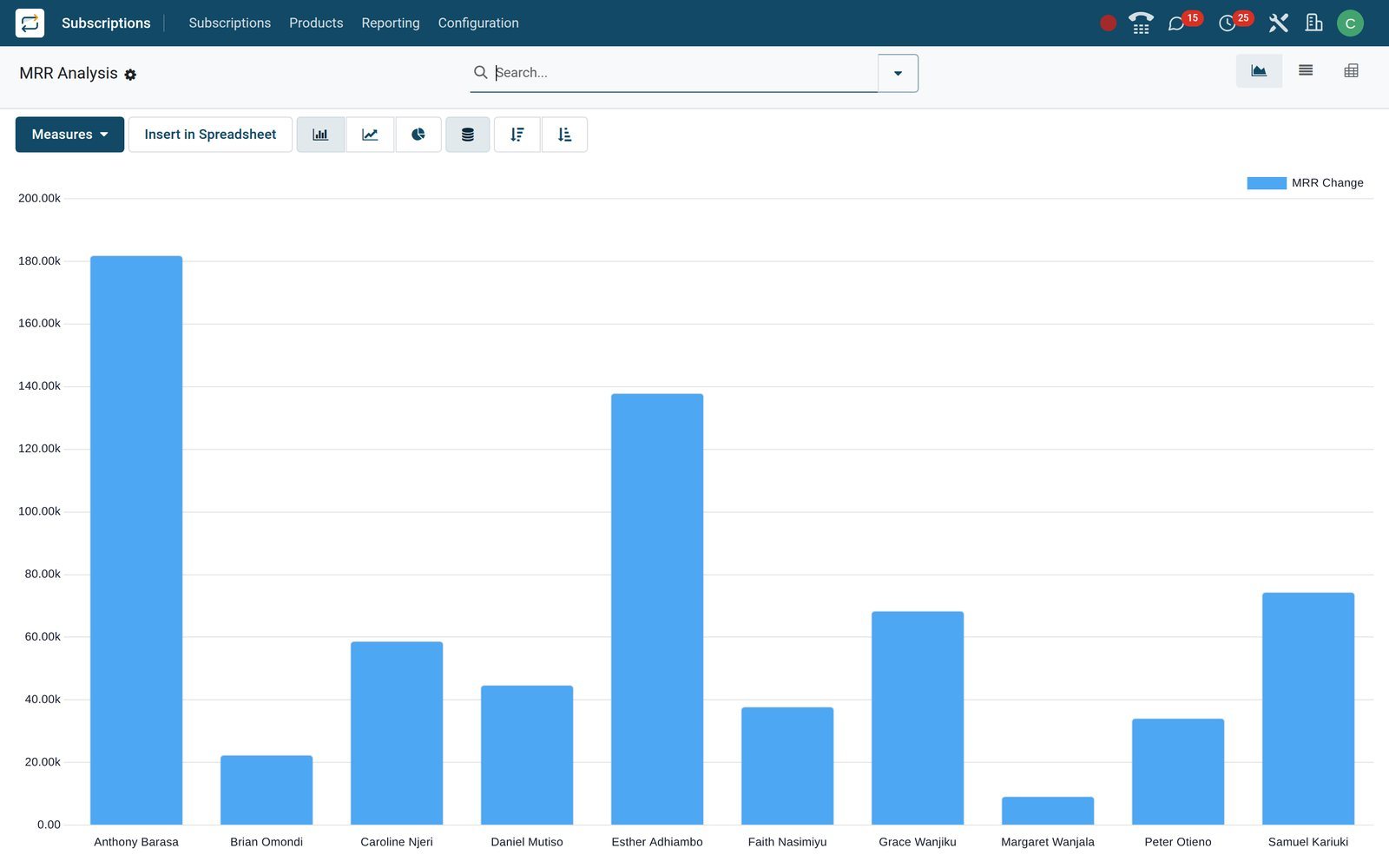Expand the Measures dropdown
Image resolution: width=1389 pixels, height=868 pixels.
69,135
